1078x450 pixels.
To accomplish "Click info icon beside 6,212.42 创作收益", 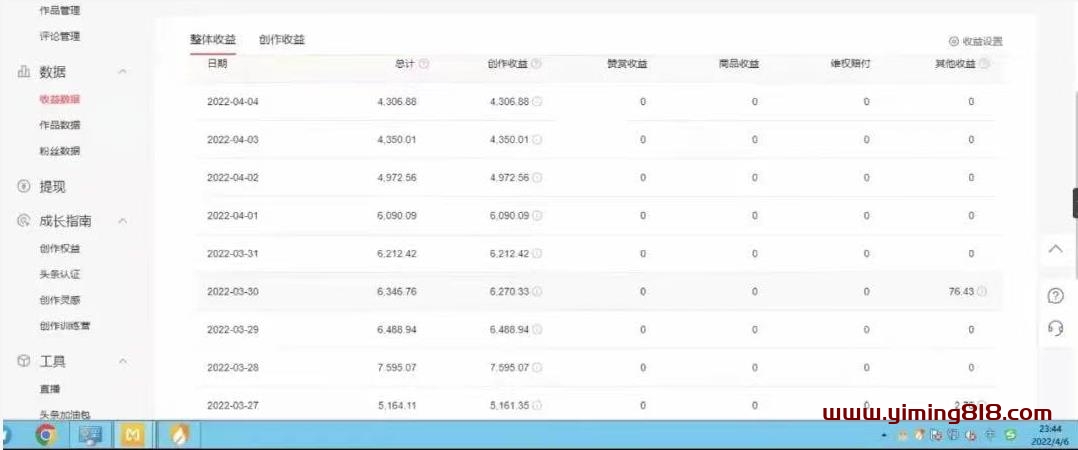I will point(537,254).
